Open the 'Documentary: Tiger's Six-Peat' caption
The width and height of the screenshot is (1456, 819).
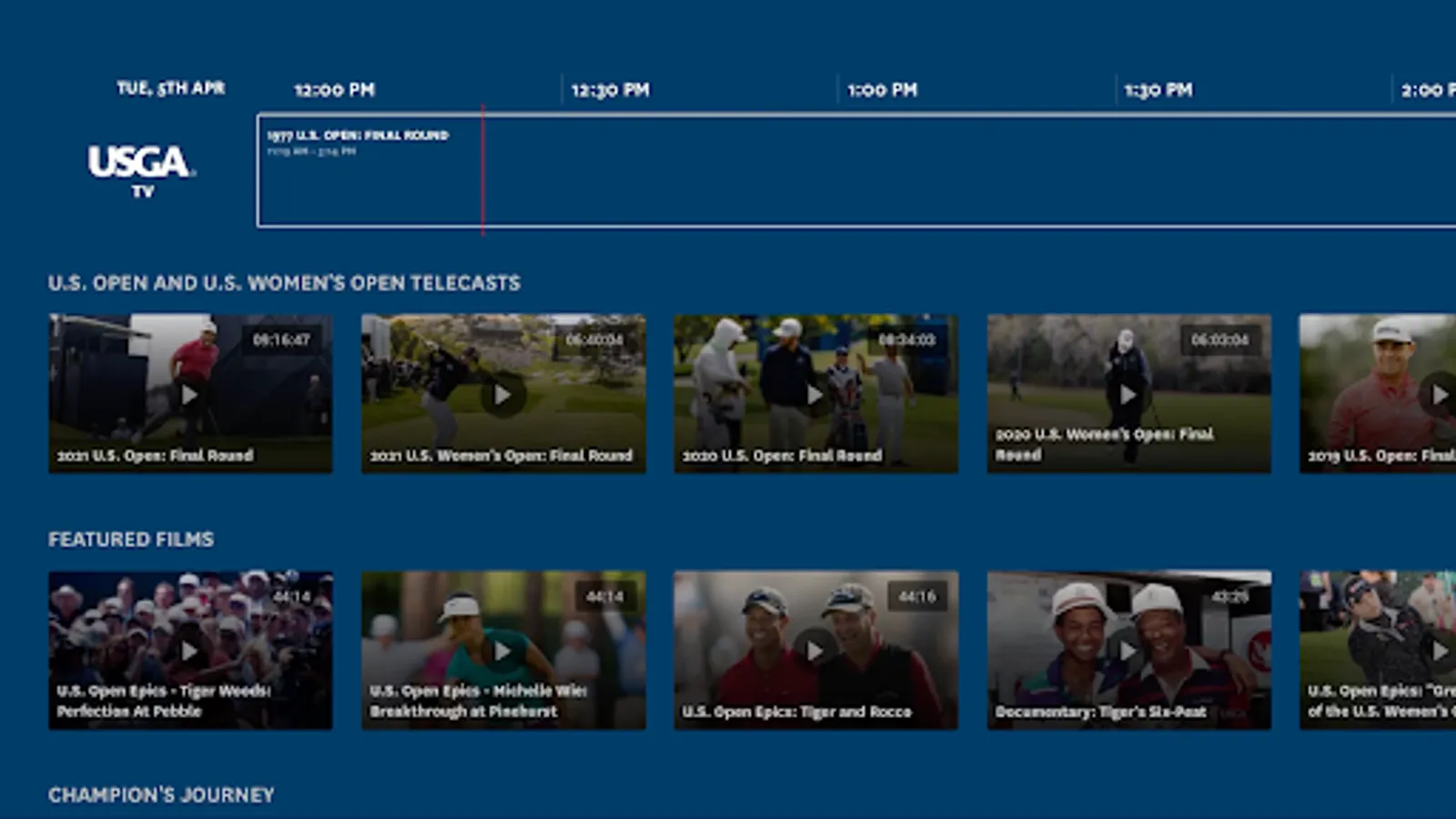click(1101, 712)
